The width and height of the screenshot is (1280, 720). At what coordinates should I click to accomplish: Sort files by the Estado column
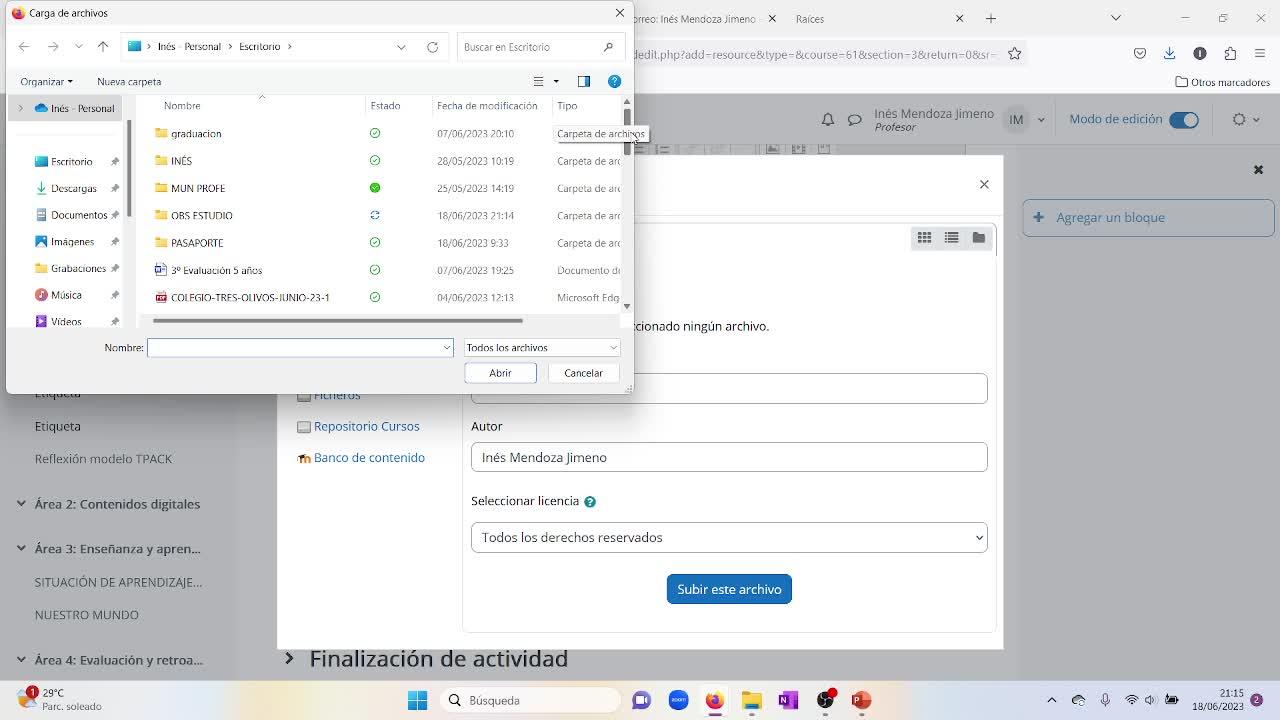385,106
